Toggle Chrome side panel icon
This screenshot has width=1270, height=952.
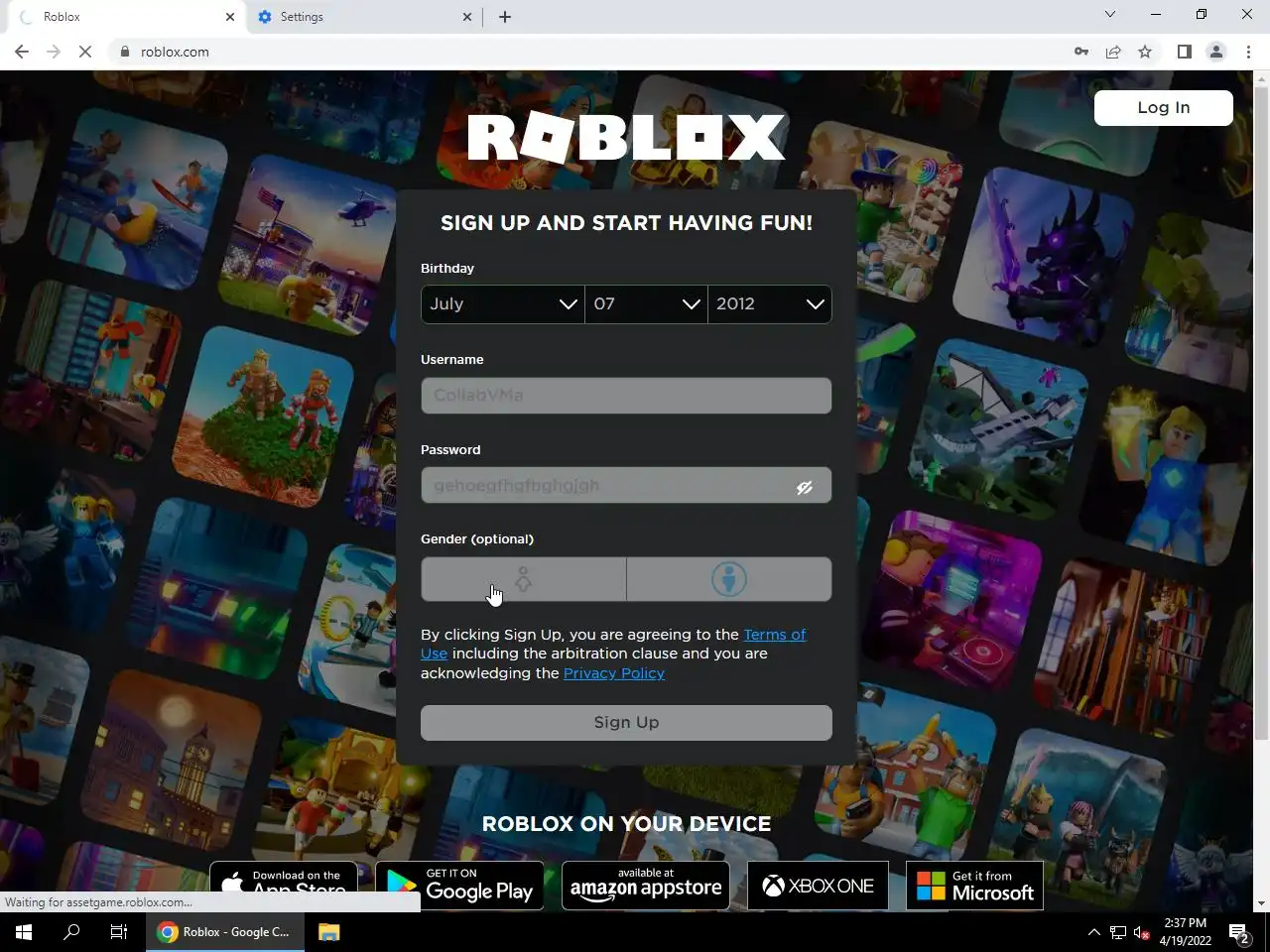1184,52
